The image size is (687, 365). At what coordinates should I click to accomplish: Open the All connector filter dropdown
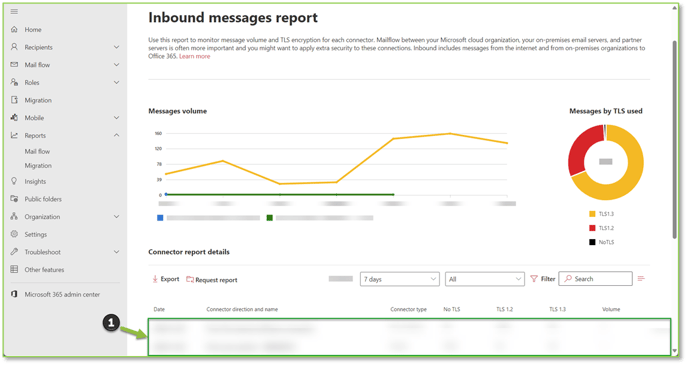485,279
